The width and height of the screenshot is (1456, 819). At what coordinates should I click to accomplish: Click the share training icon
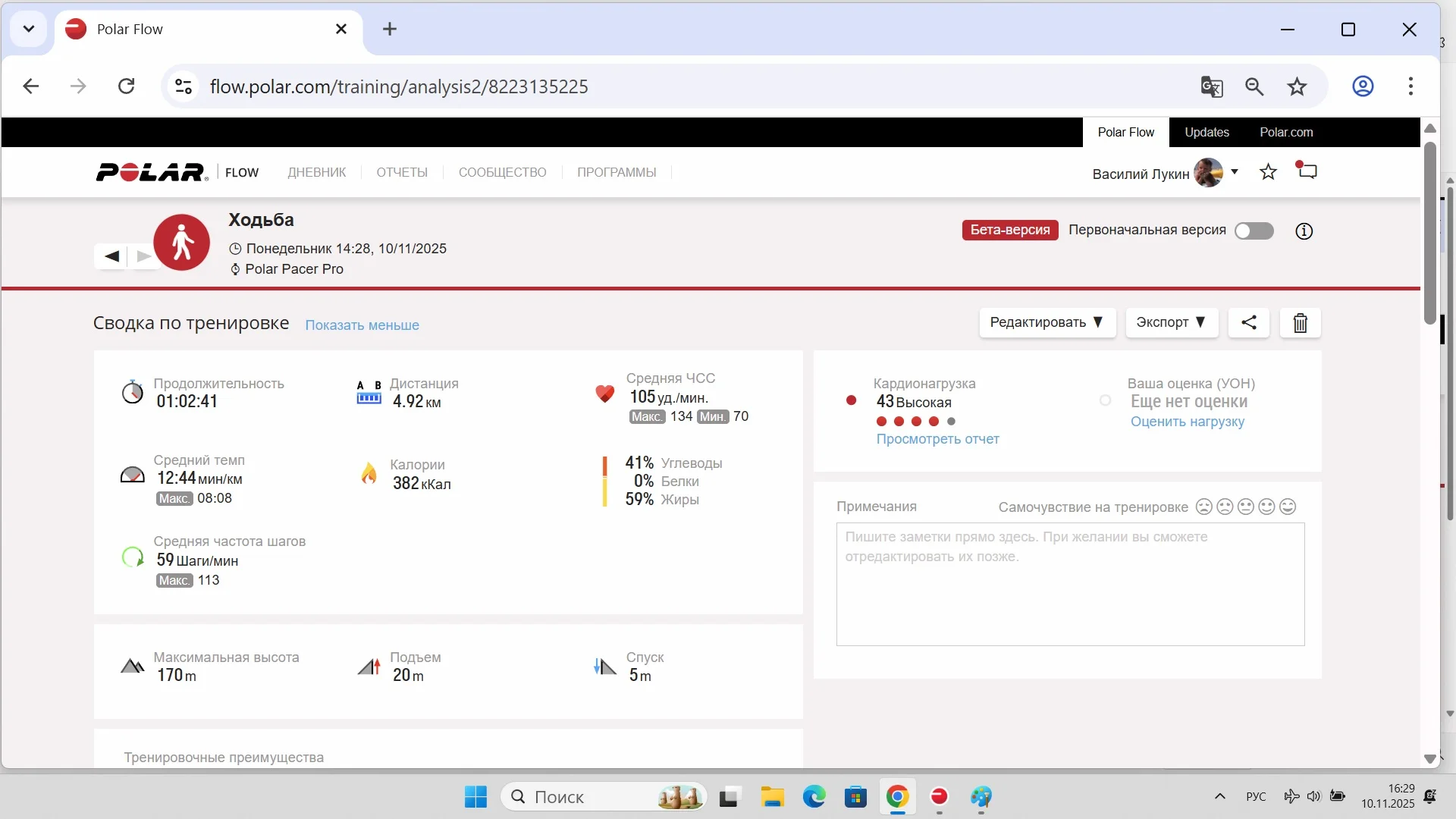(x=1248, y=322)
